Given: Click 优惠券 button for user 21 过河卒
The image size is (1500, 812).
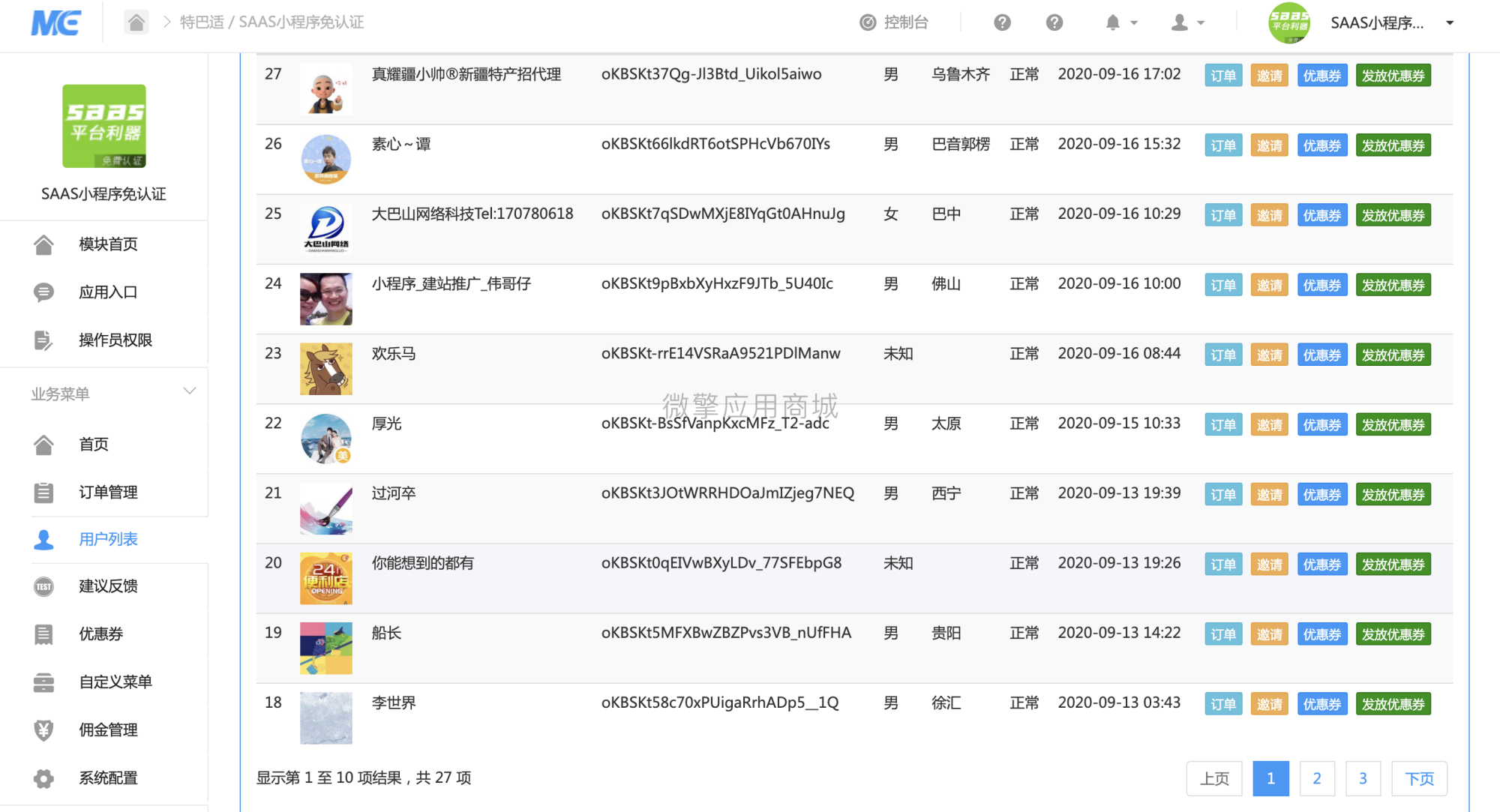Looking at the screenshot, I should click(1322, 494).
